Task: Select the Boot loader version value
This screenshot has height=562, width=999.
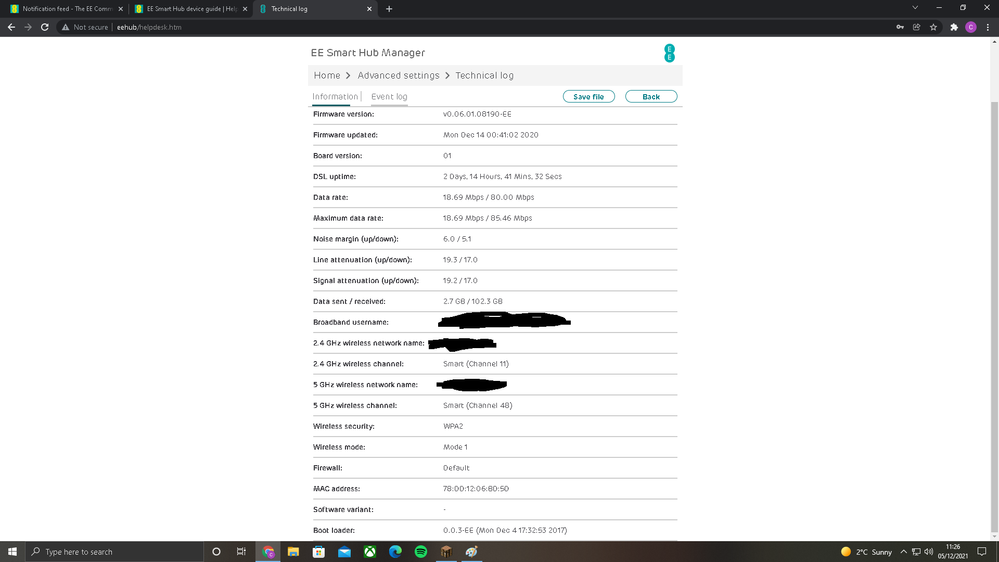Action: (505, 530)
